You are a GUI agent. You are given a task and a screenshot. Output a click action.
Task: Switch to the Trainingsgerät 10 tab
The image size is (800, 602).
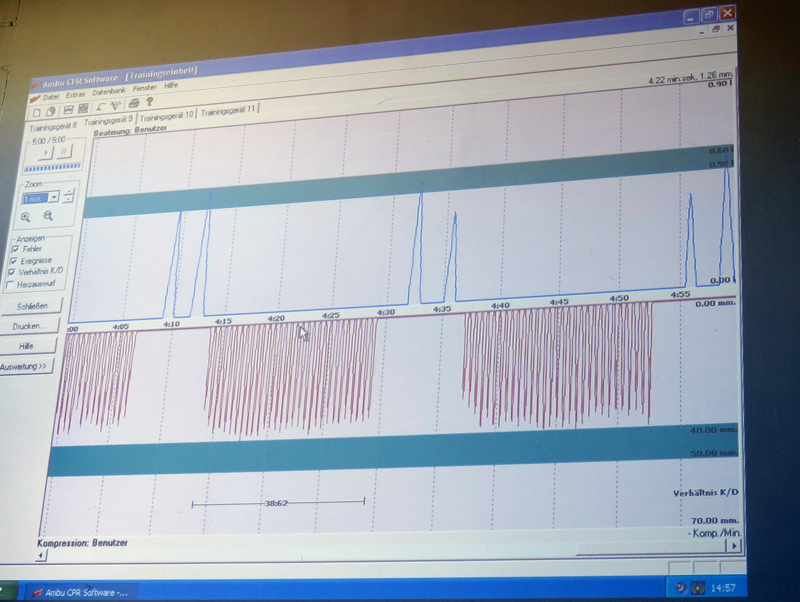[166, 116]
